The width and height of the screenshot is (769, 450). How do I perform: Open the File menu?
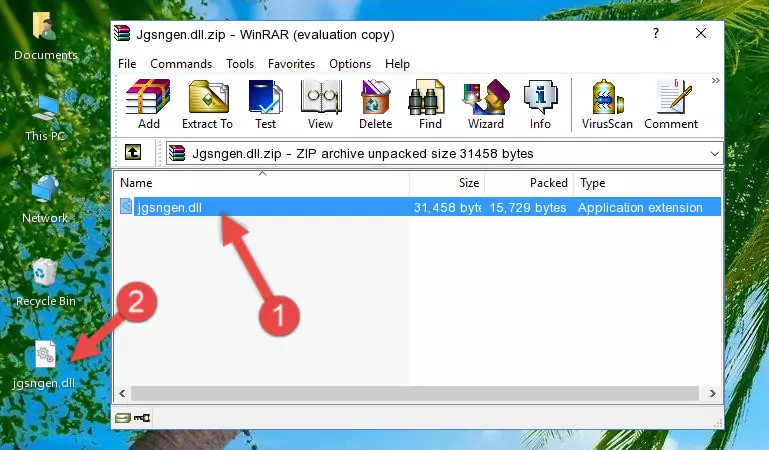(127, 64)
